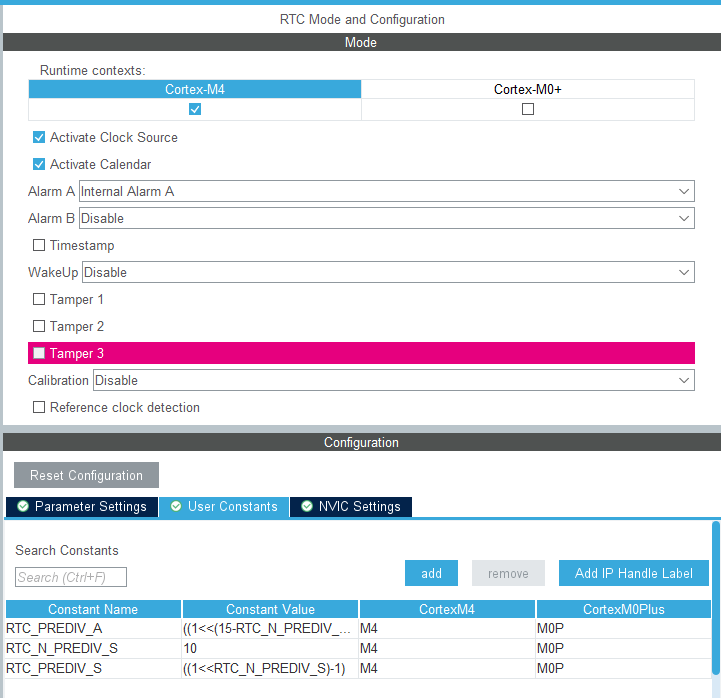Sort by the Constant Value column header
This screenshot has width=721, height=698.
270,609
